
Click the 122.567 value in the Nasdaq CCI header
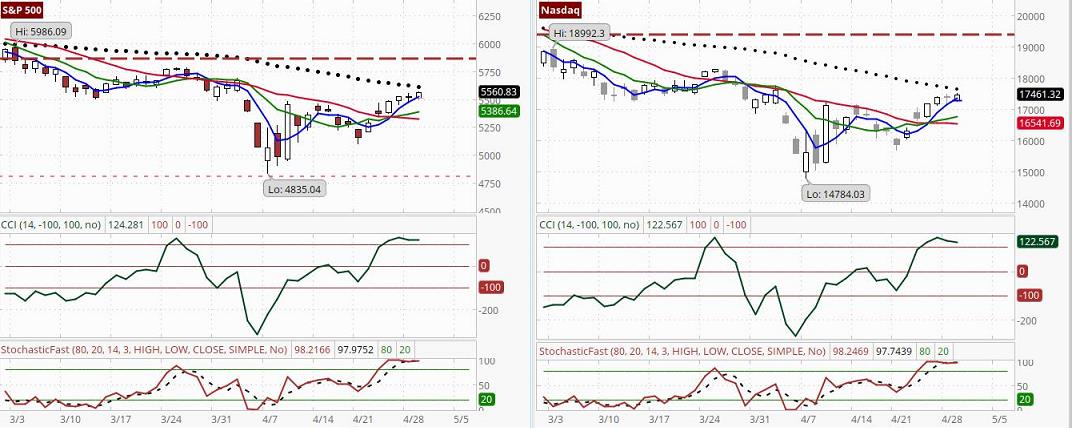(x=665, y=224)
